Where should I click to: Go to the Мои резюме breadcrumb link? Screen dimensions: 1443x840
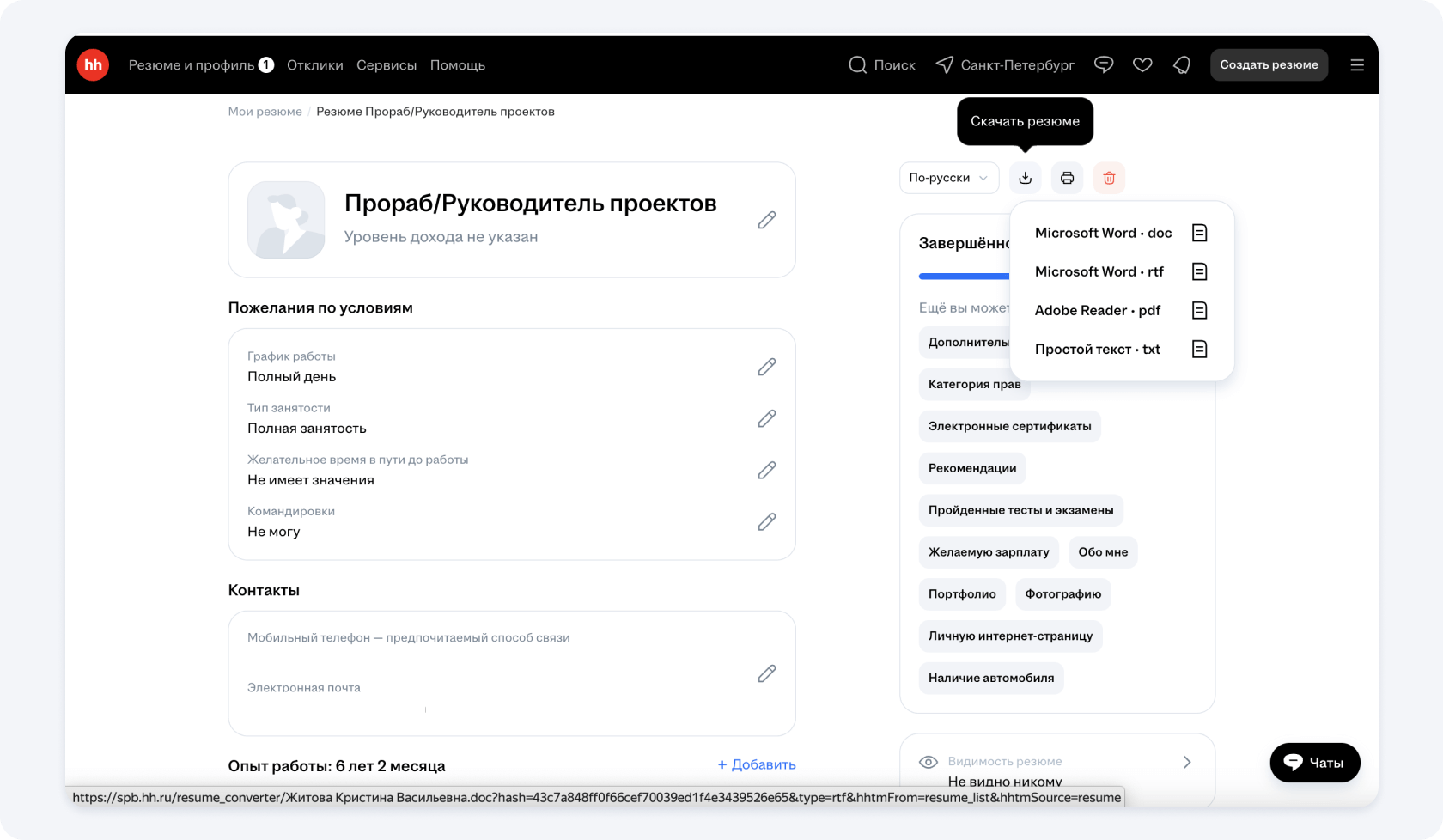[x=265, y=112]
